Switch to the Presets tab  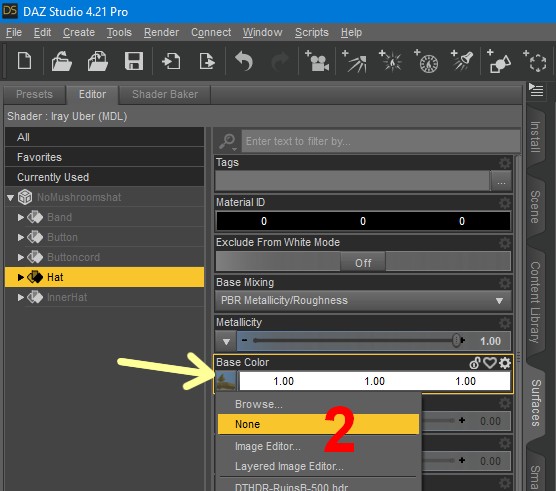point(34,94)
